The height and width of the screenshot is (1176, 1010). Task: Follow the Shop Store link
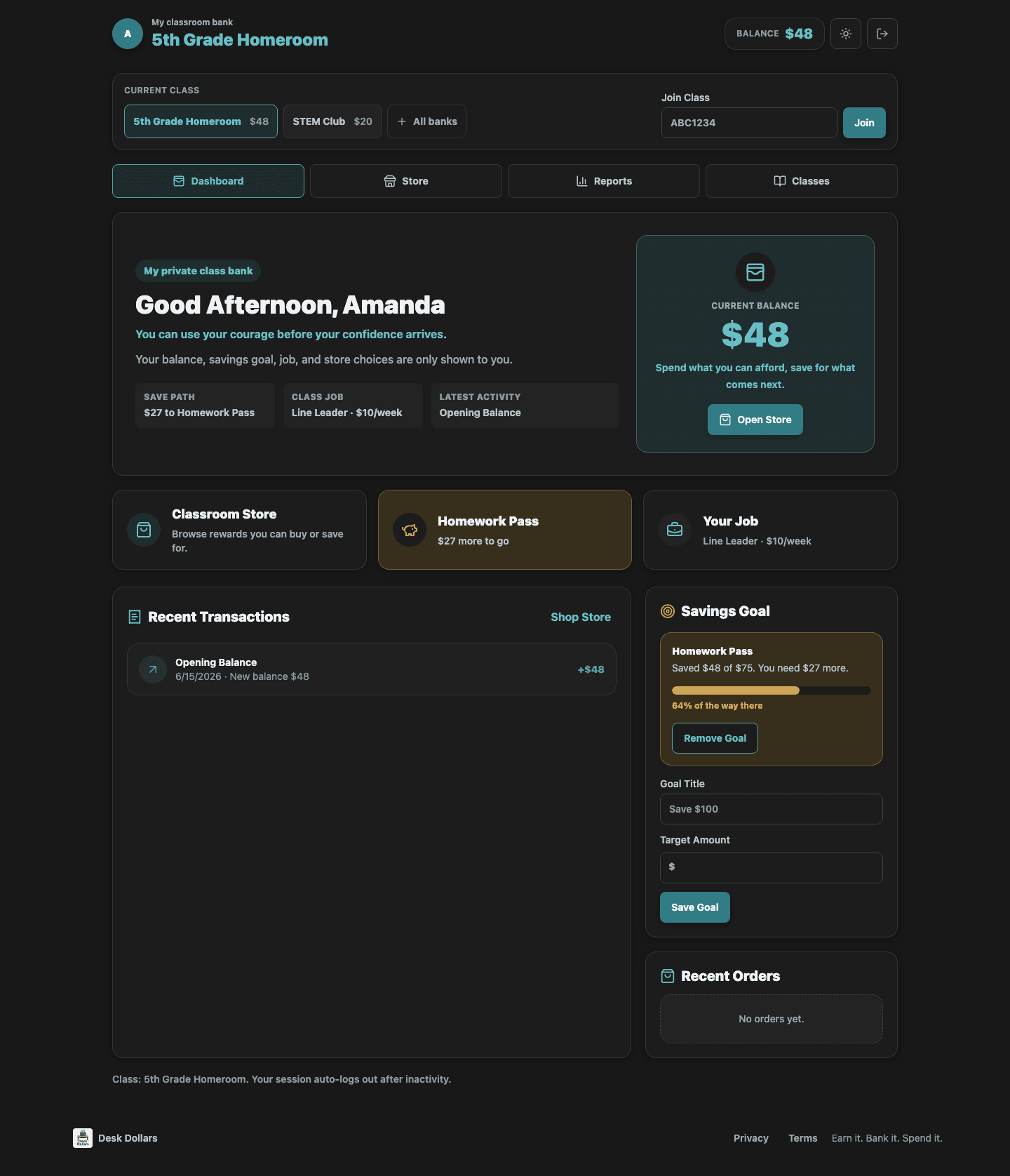point(581,617)
